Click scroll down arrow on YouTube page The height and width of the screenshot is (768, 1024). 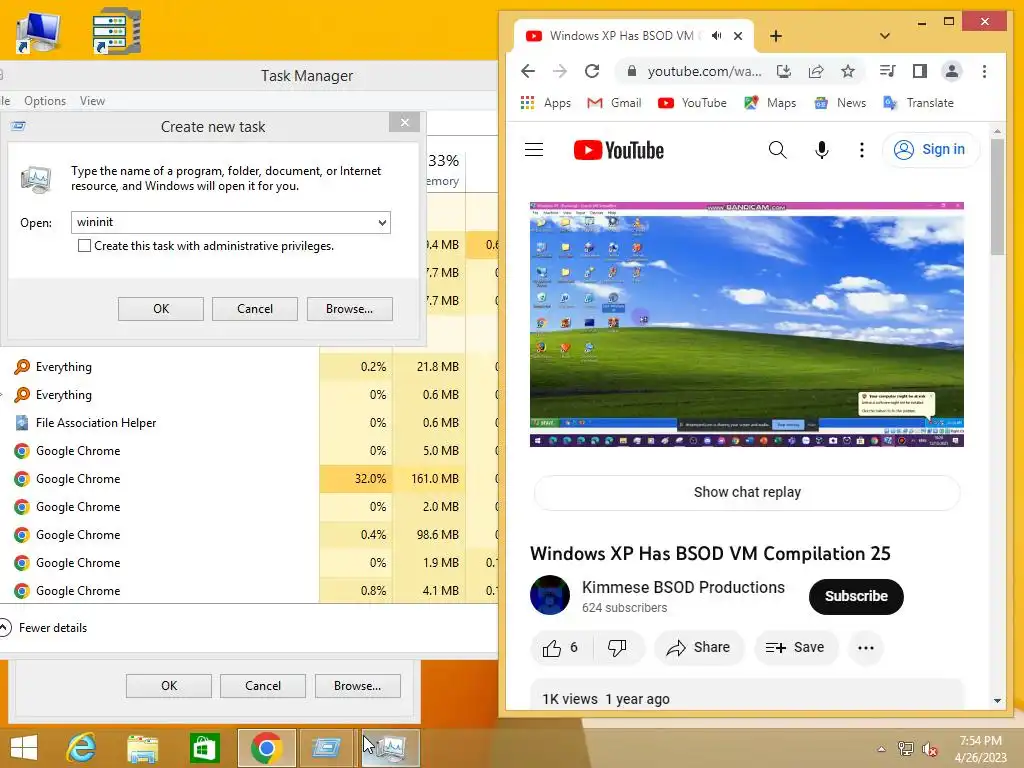point(997,701)
